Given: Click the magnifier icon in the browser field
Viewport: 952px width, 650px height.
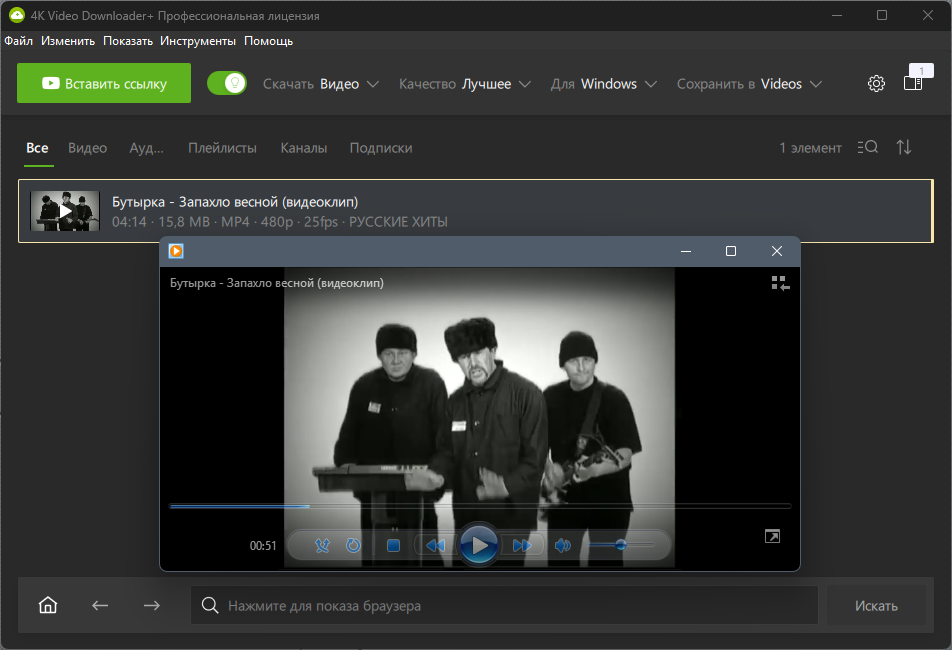Looking at the screenshot, I should tap(210, 605).
